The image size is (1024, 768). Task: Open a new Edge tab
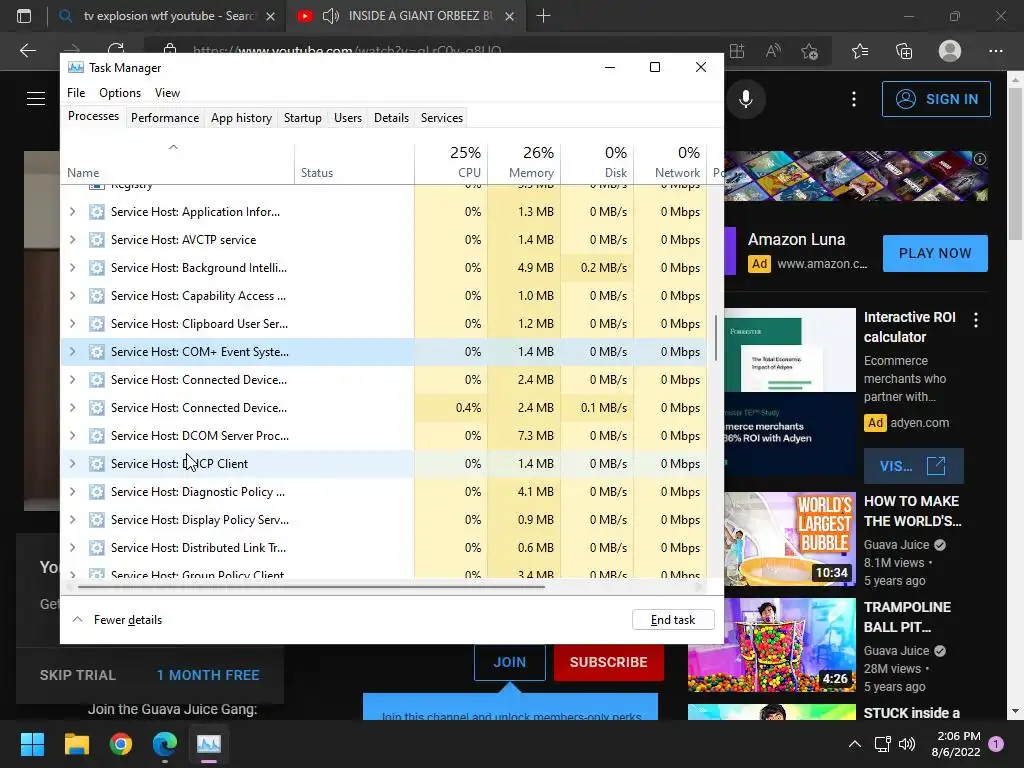(543, 16)
